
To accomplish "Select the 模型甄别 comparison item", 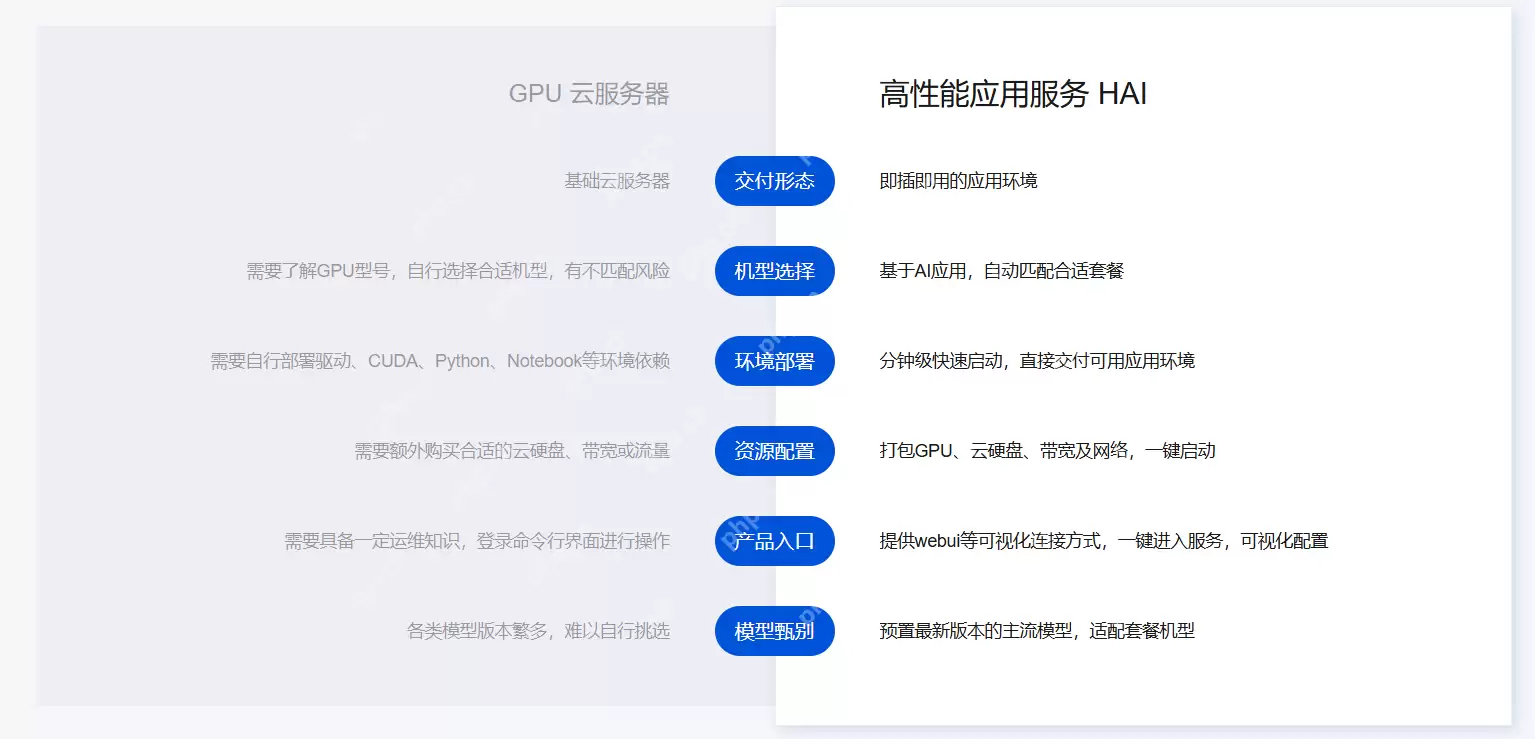I will 775,631.
